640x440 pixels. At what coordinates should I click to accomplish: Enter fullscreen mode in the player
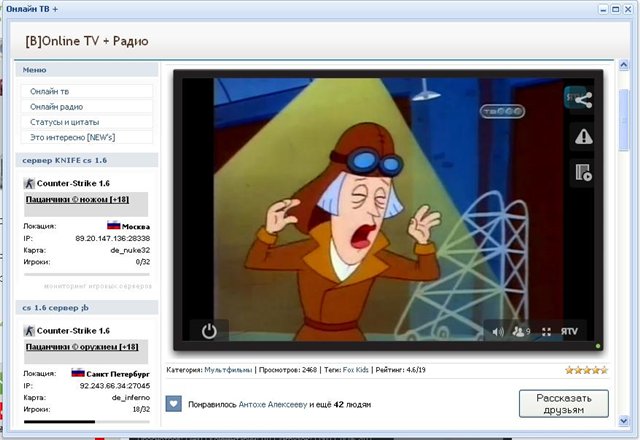(547, 331)
